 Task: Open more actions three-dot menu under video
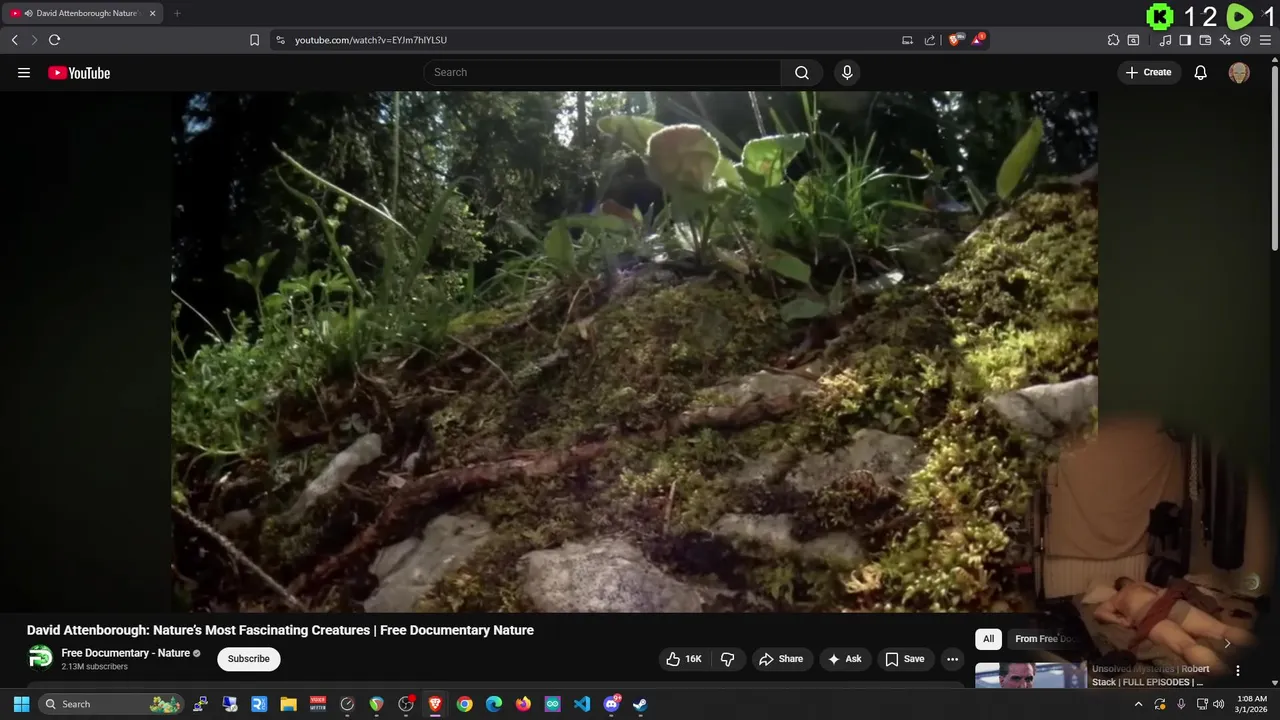tap(952, 659)
